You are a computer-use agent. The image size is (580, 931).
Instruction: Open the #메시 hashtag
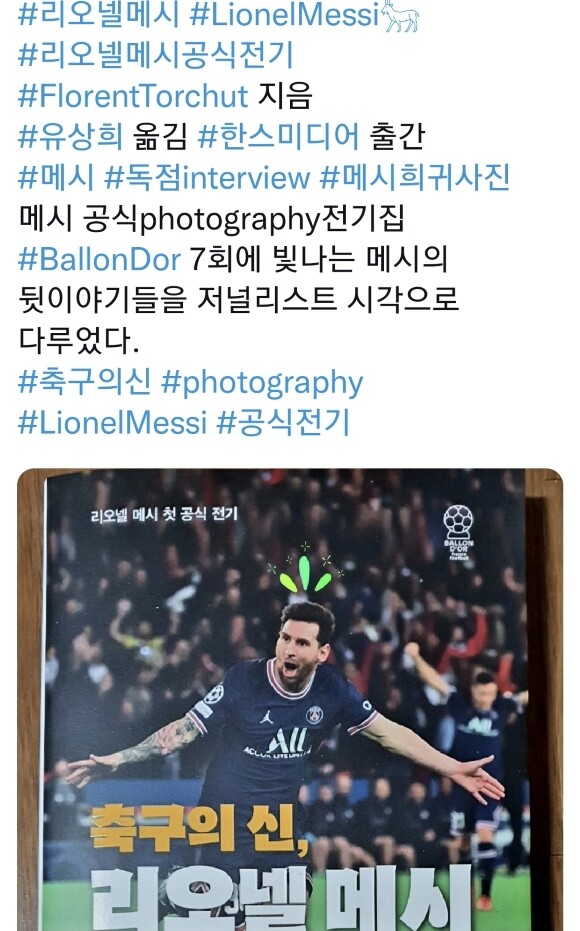point(56,177)
